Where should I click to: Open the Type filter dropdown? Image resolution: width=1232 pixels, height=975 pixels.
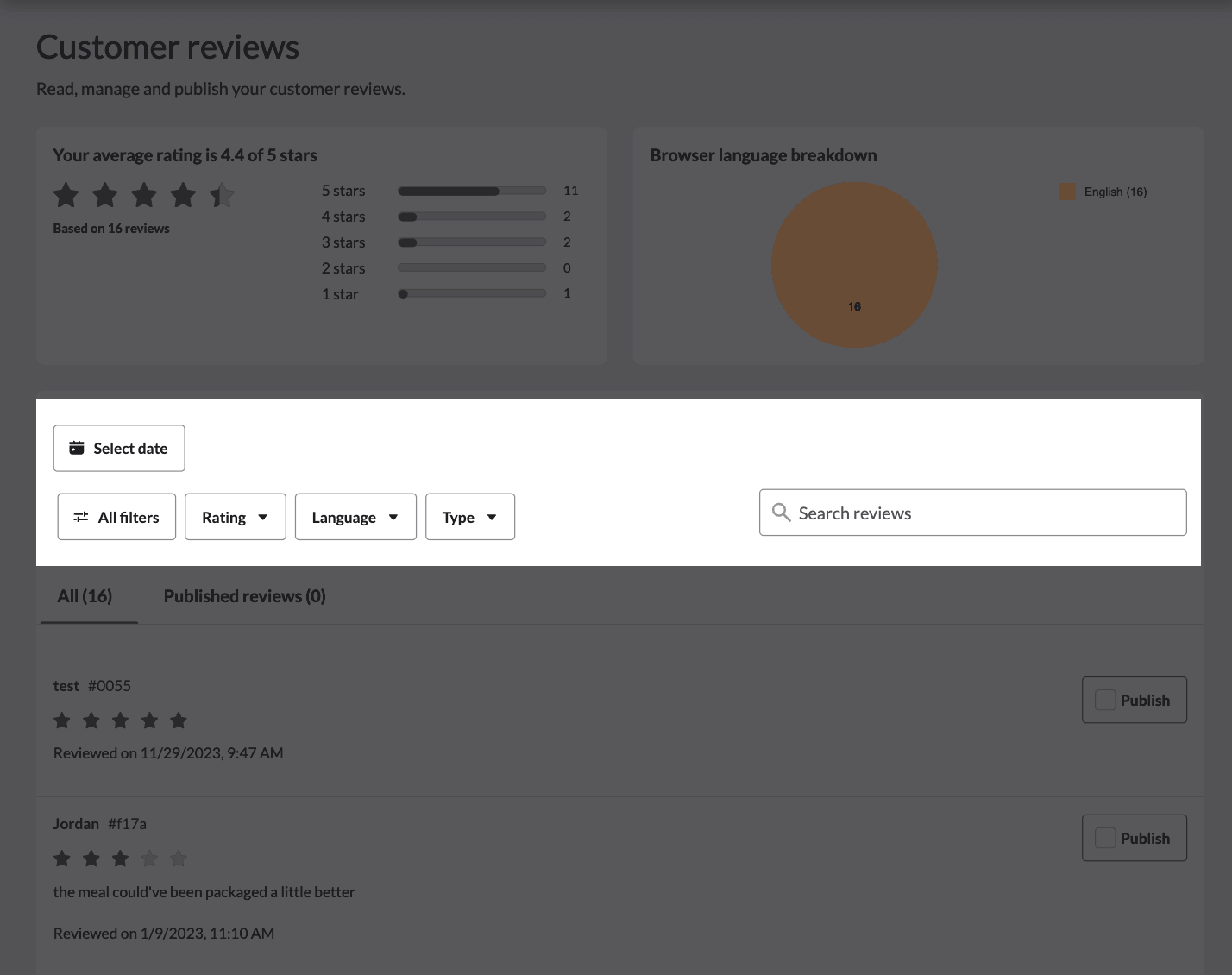(x=469, y=516)
